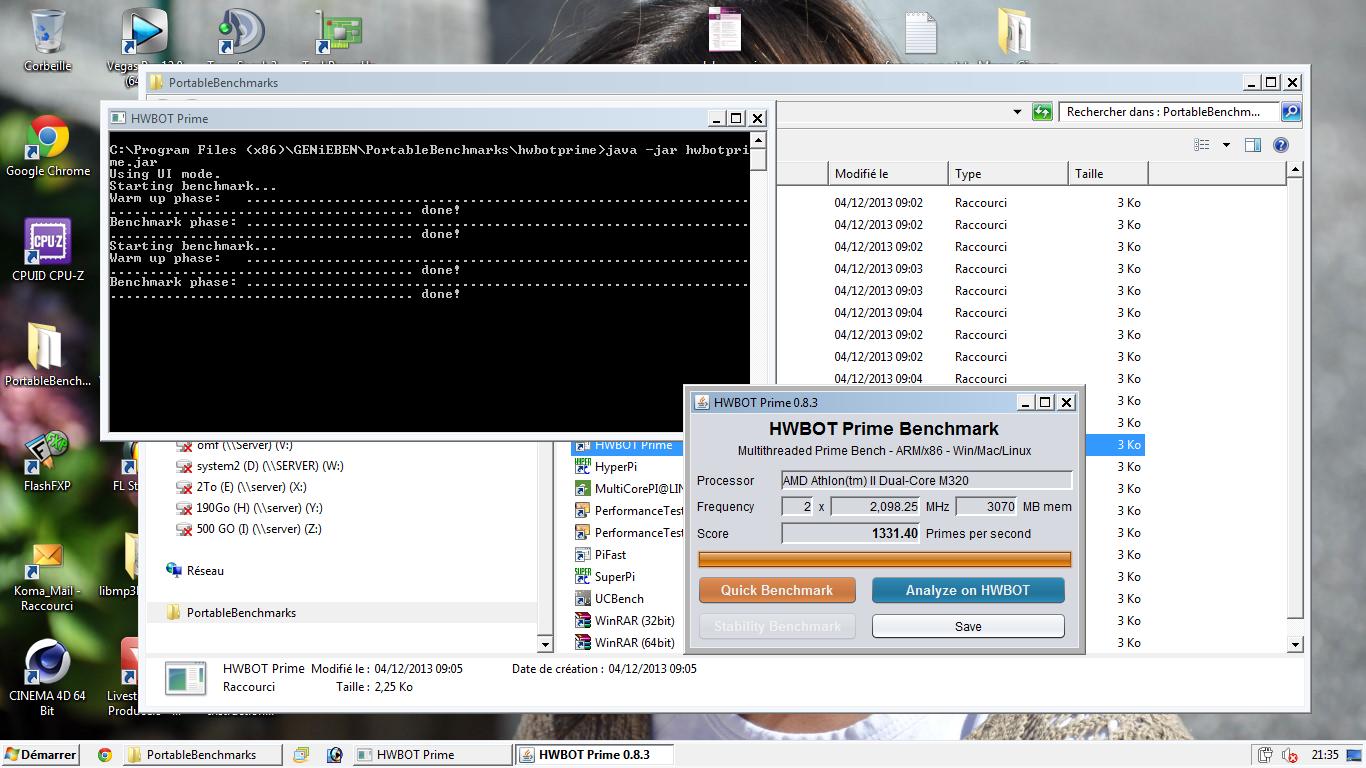Open the Réseau network node
Screen dimensions: 1366x768
tap(195, 571)
